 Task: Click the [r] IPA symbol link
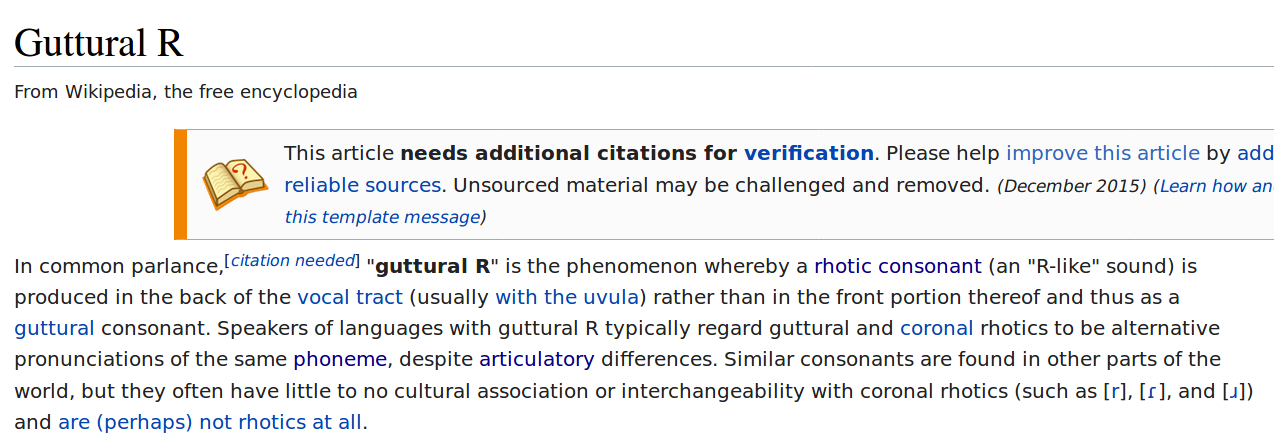[1115, 391]
